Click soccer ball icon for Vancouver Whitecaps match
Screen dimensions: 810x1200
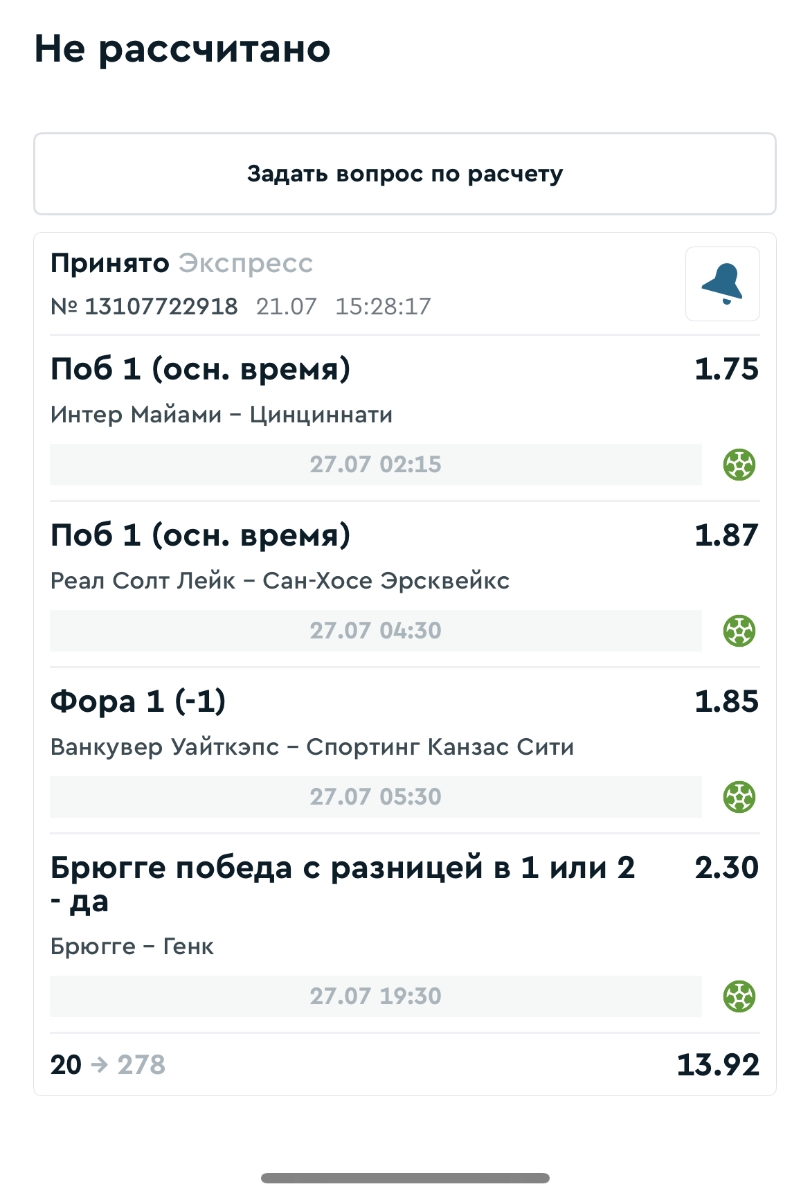click(739, 797)
